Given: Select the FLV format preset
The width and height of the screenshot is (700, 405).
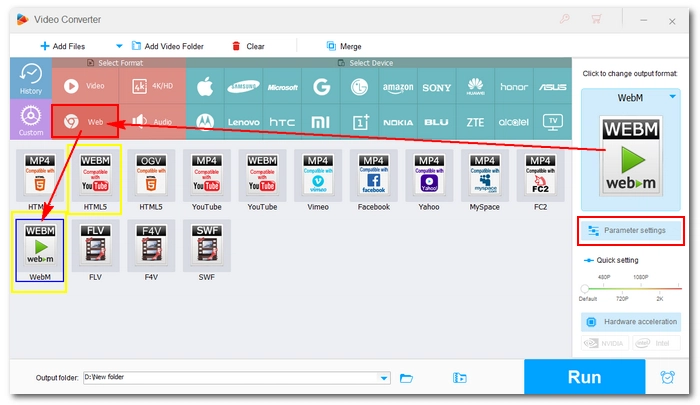Looking at the screenshot, I should click(95, 251).
